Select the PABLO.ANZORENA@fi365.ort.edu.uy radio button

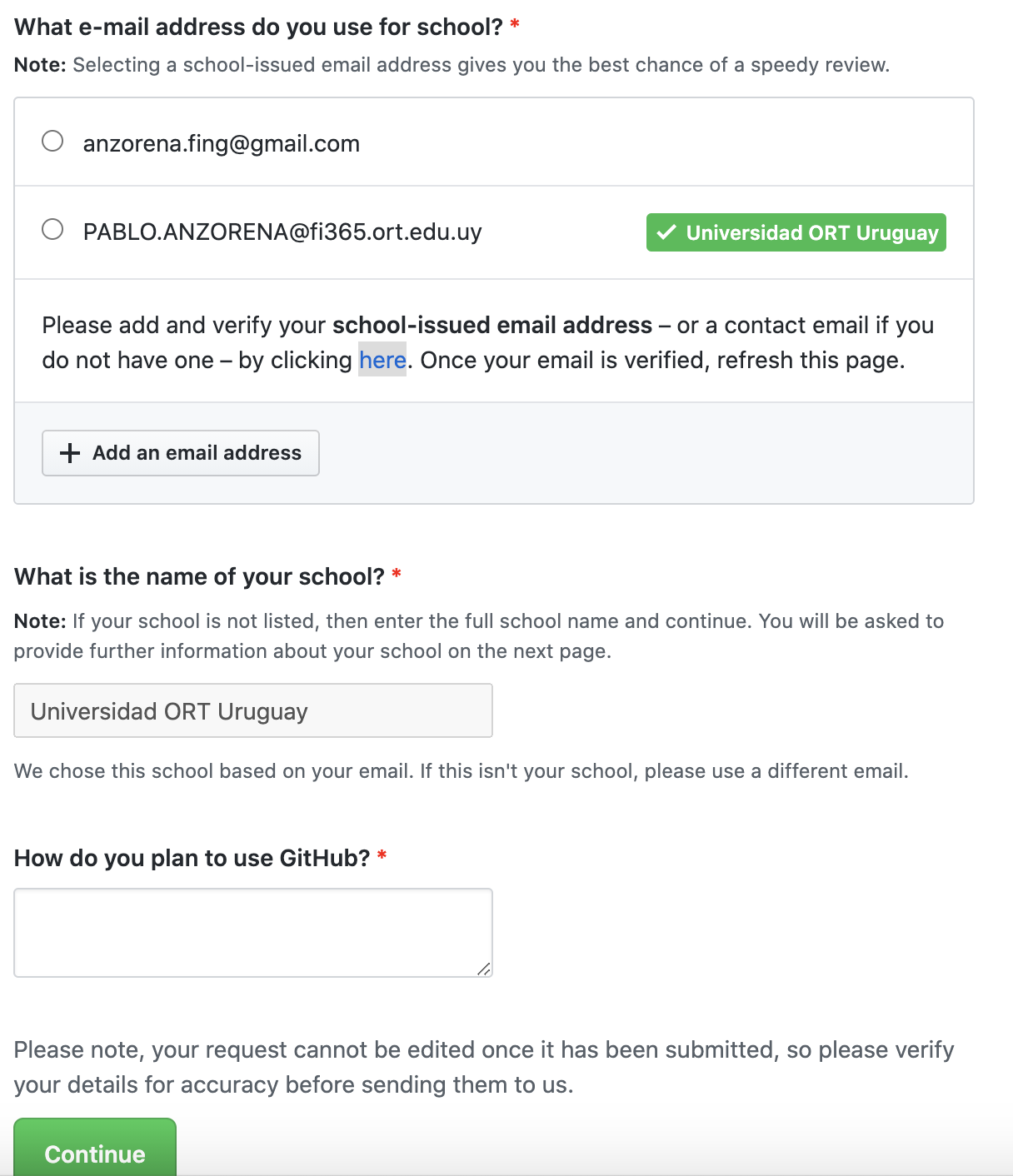52,229
